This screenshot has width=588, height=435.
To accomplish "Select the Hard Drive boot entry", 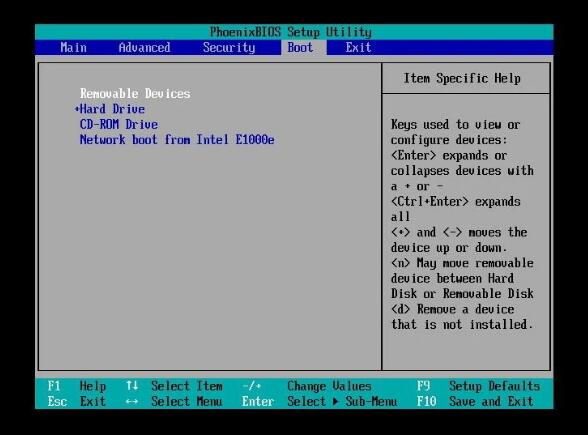I will point(112,109).
